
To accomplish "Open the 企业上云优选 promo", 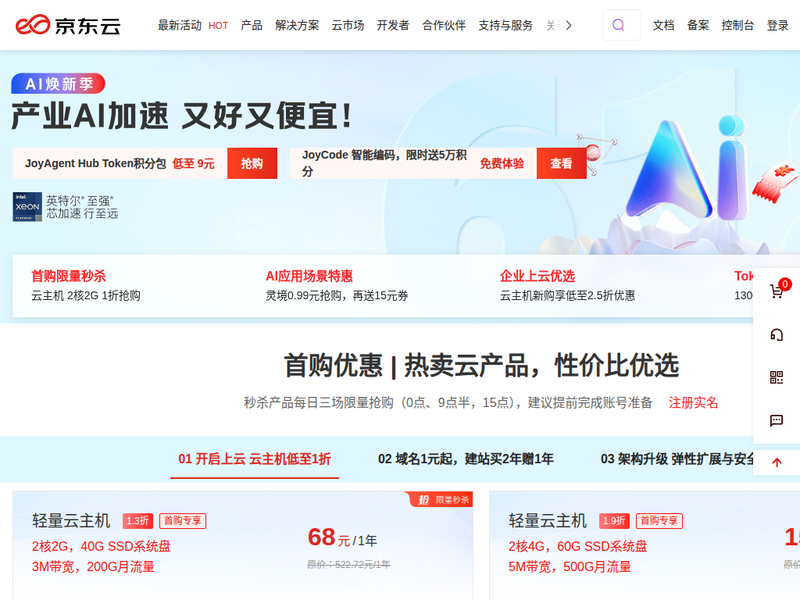I will tap(537, 276).
